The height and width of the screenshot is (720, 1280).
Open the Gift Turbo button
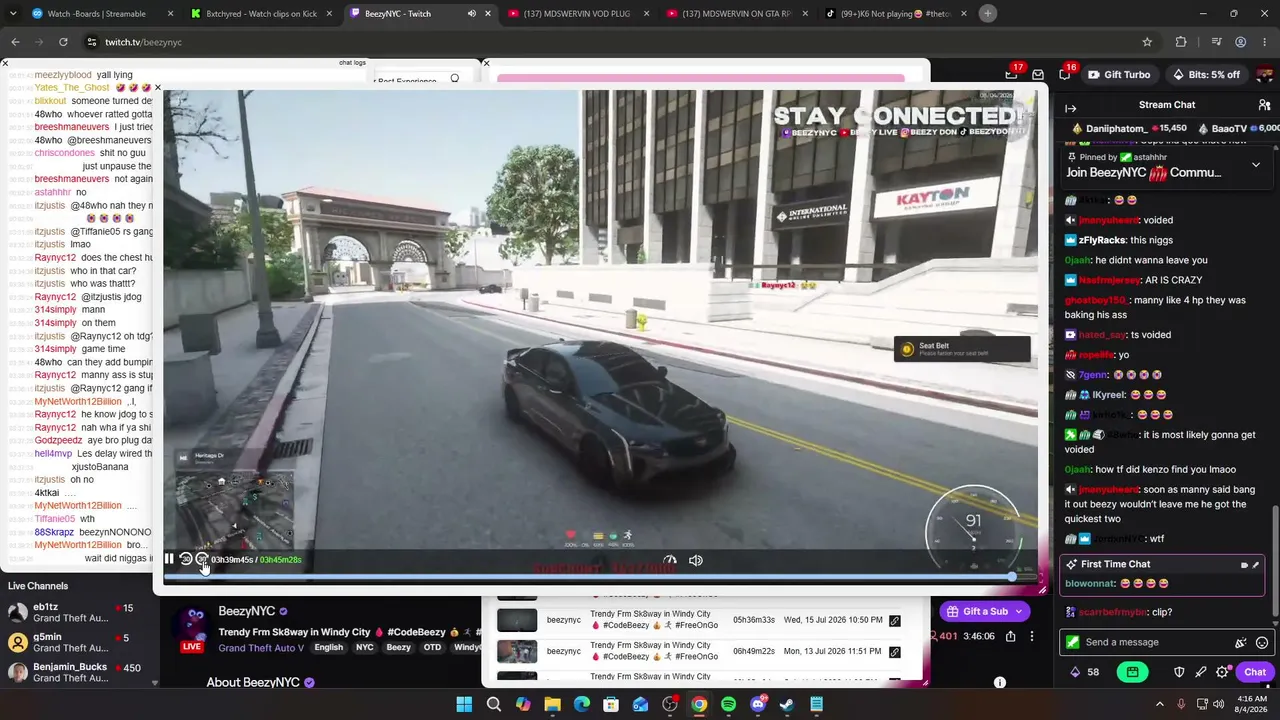(1119, 75)
